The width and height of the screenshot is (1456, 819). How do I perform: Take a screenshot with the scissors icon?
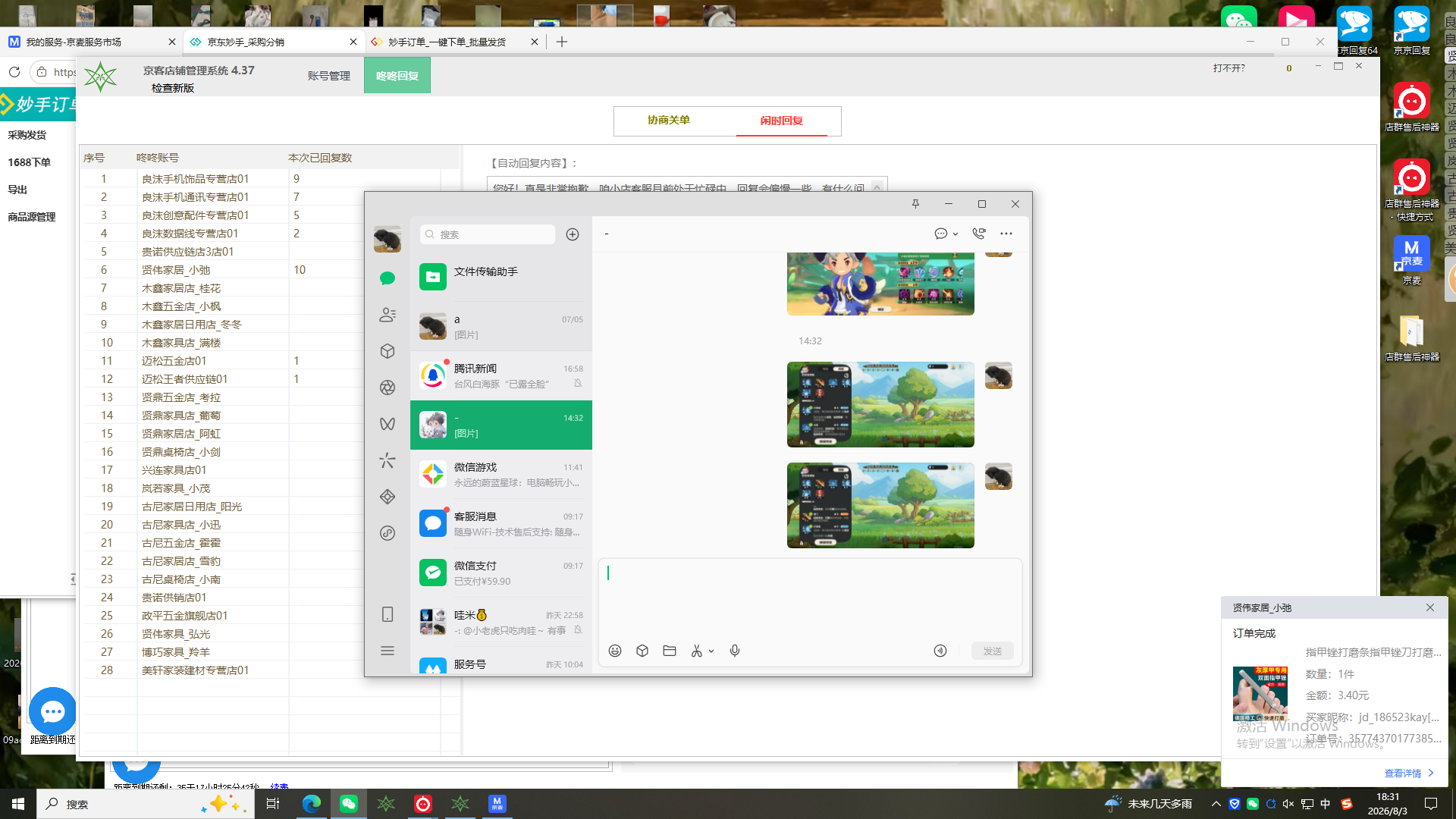click(697, 651)
